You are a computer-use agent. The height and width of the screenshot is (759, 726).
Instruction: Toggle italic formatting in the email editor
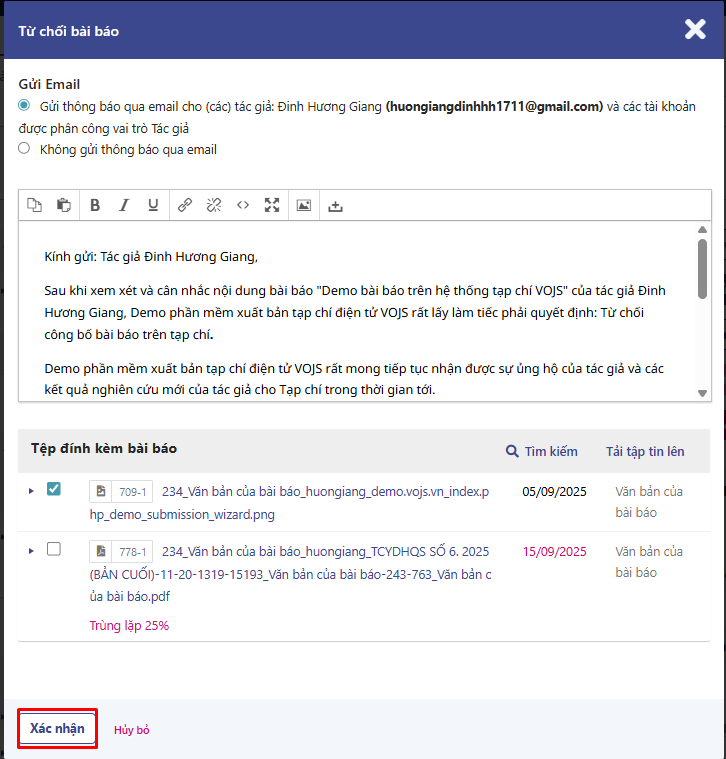124,205
